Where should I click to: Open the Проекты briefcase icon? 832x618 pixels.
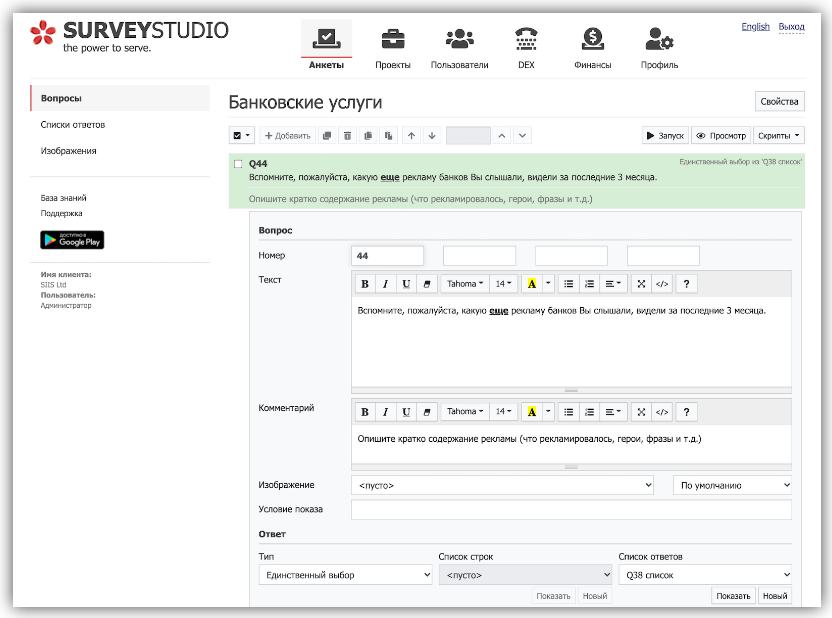(x=393, y=39)
